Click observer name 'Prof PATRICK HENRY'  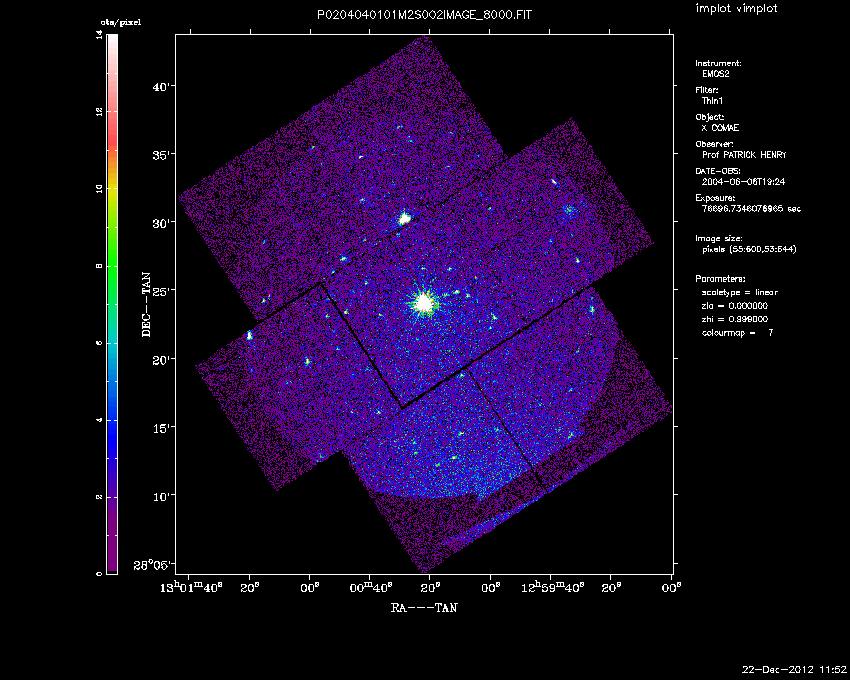click(x=744, y=155)
